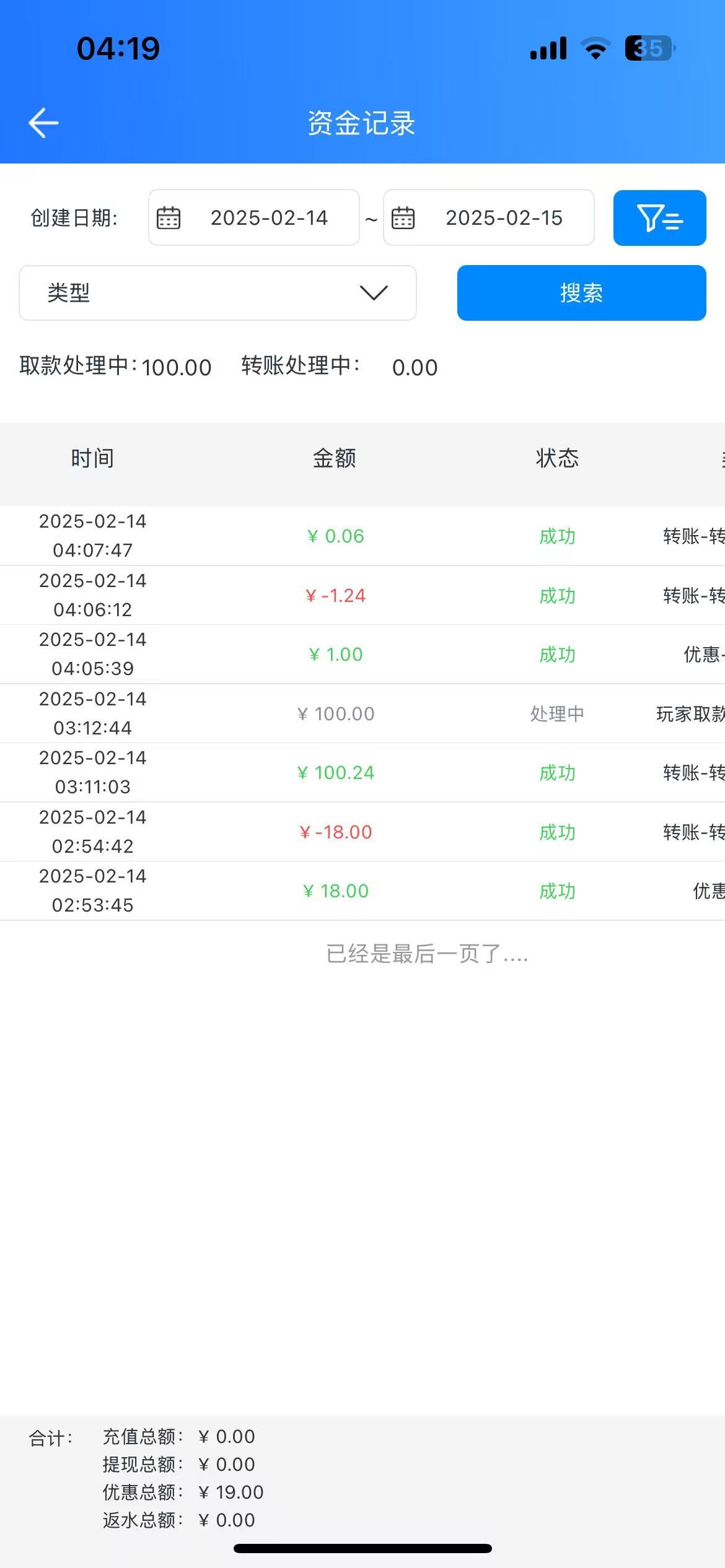The width and height of the screenshot is (725, 1568).
Task: Open the 类型 type selector box
Action: pyautogui.click(x=204, y=293)
